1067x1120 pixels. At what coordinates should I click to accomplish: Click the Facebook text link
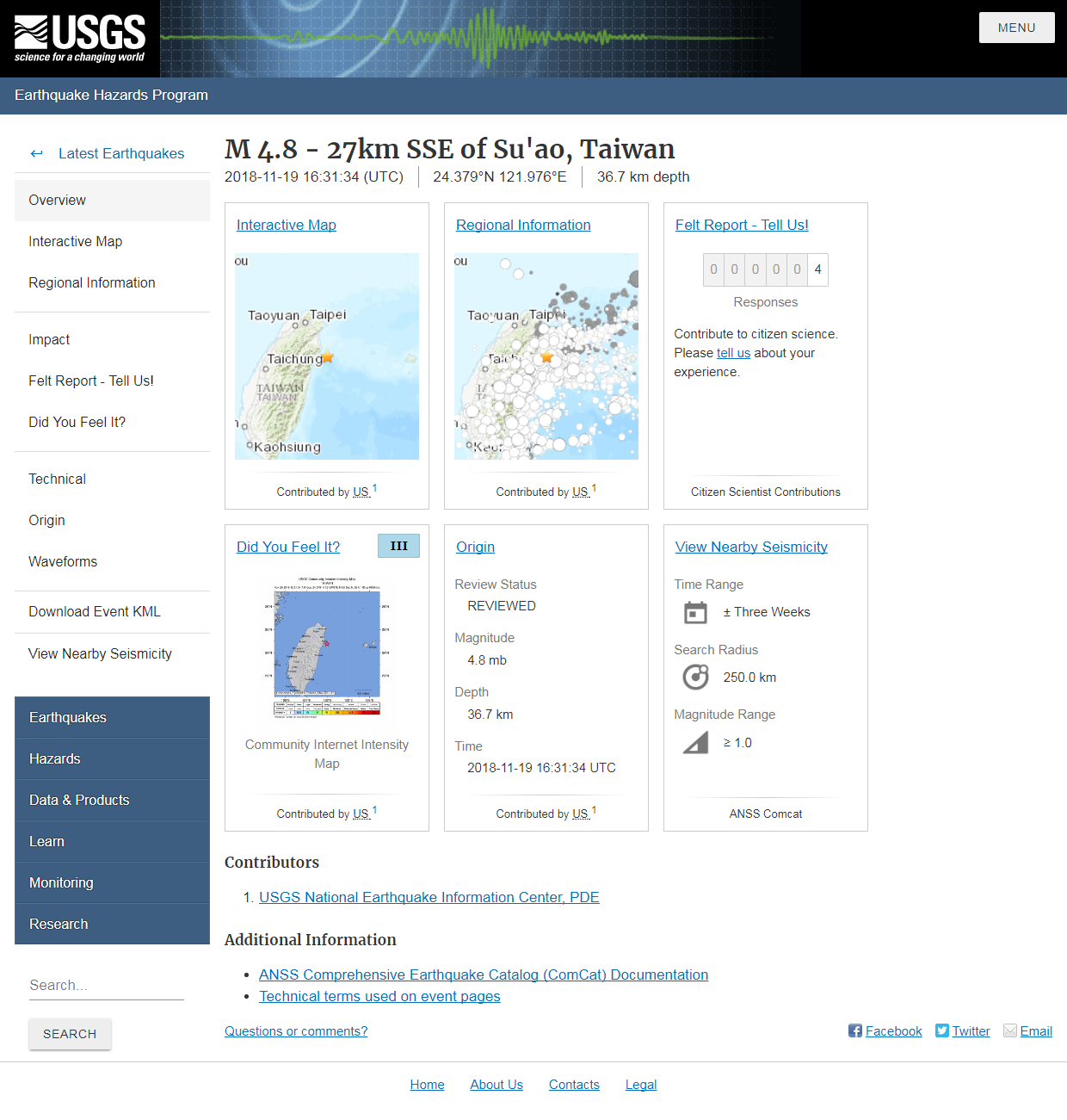(893, 1031)
